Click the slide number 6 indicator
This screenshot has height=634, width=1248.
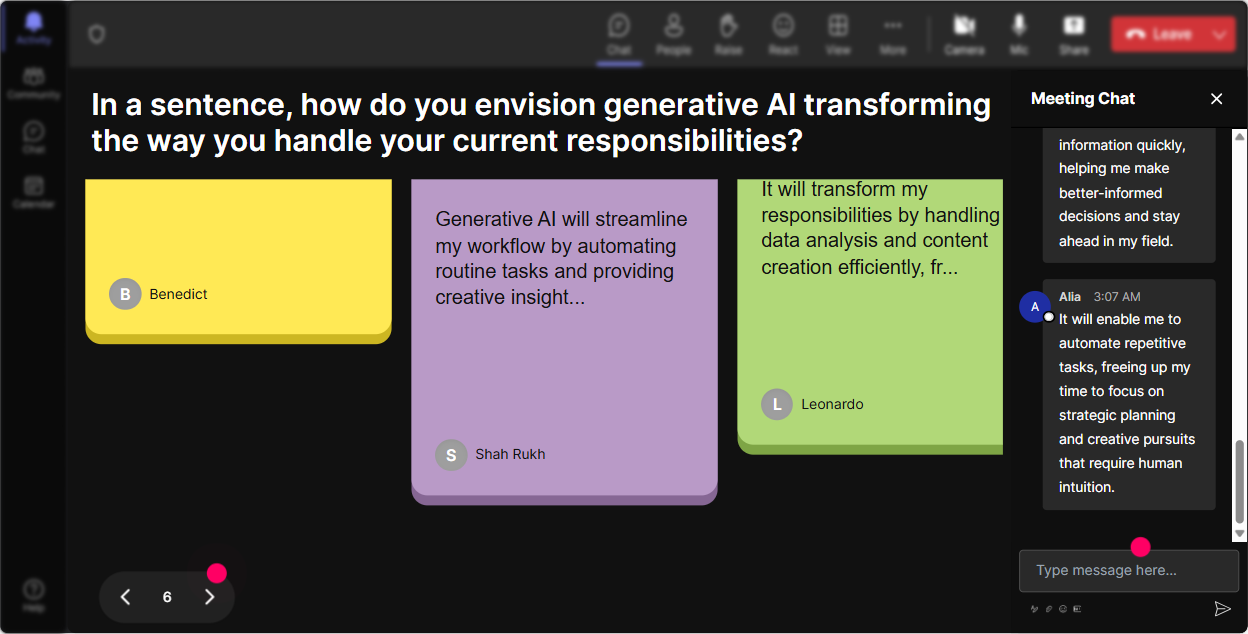pyautogui.click(x=167, y=597)
